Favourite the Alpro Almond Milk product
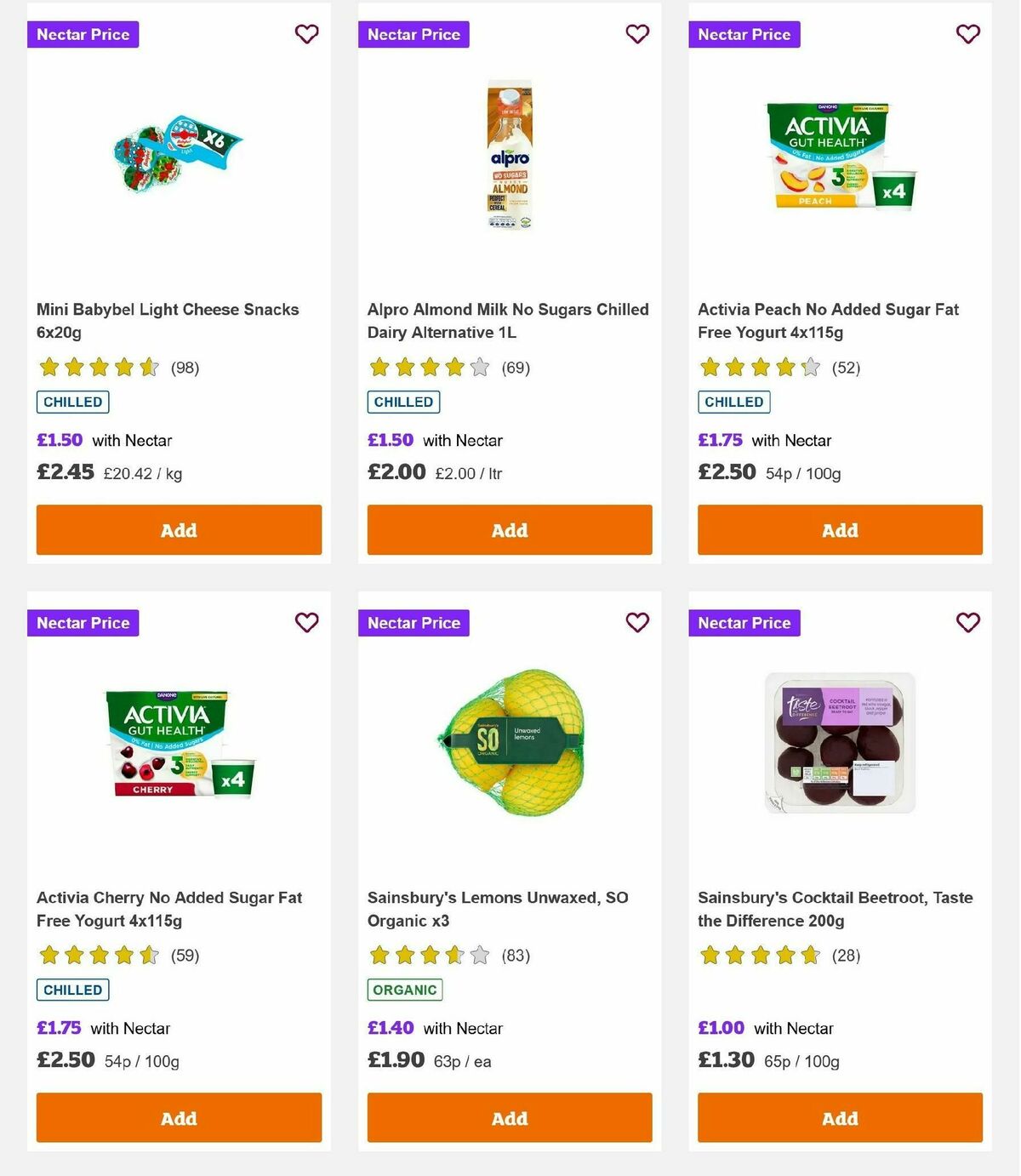 636,34
